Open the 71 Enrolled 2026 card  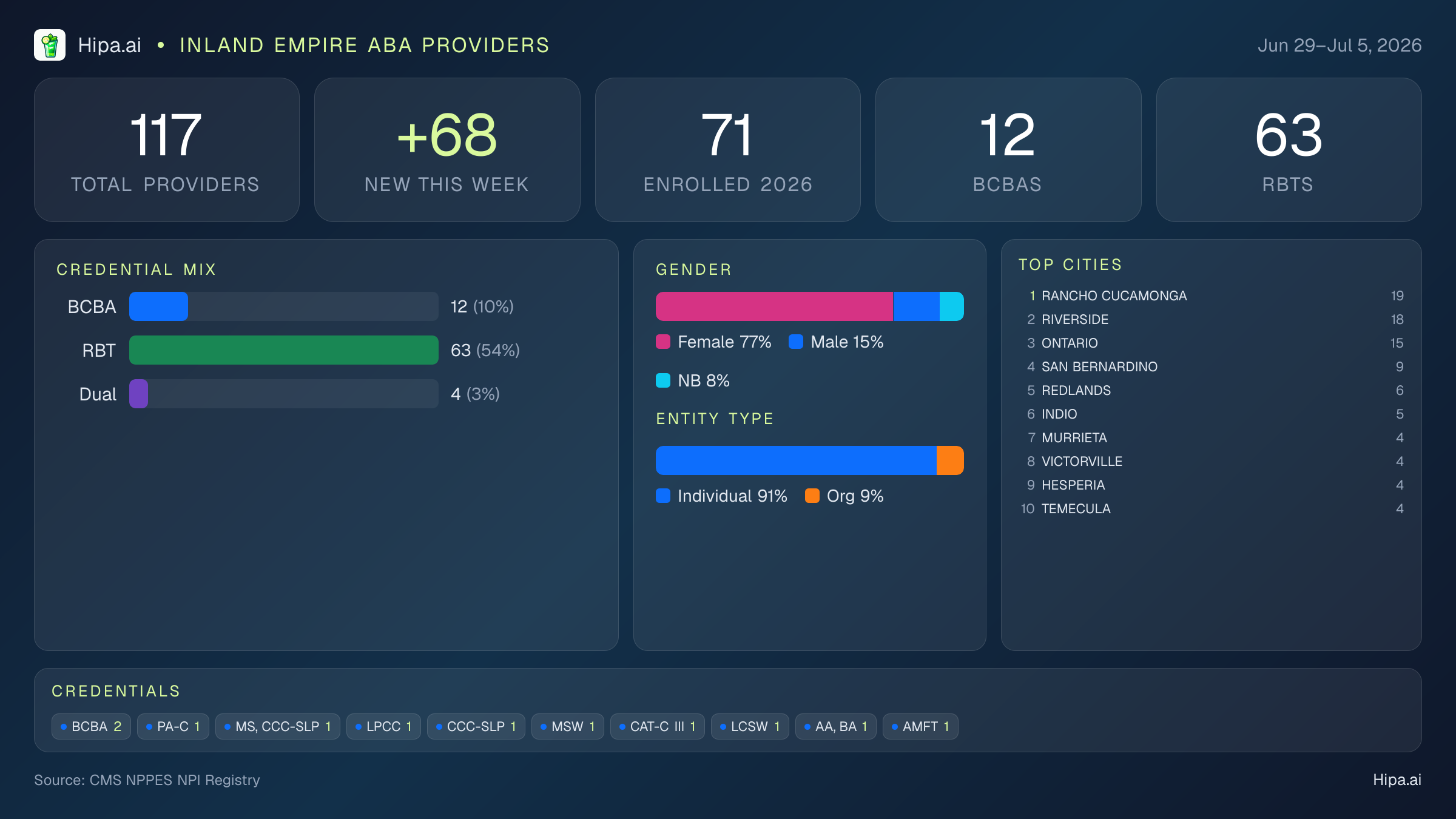(x=728, y=150)
